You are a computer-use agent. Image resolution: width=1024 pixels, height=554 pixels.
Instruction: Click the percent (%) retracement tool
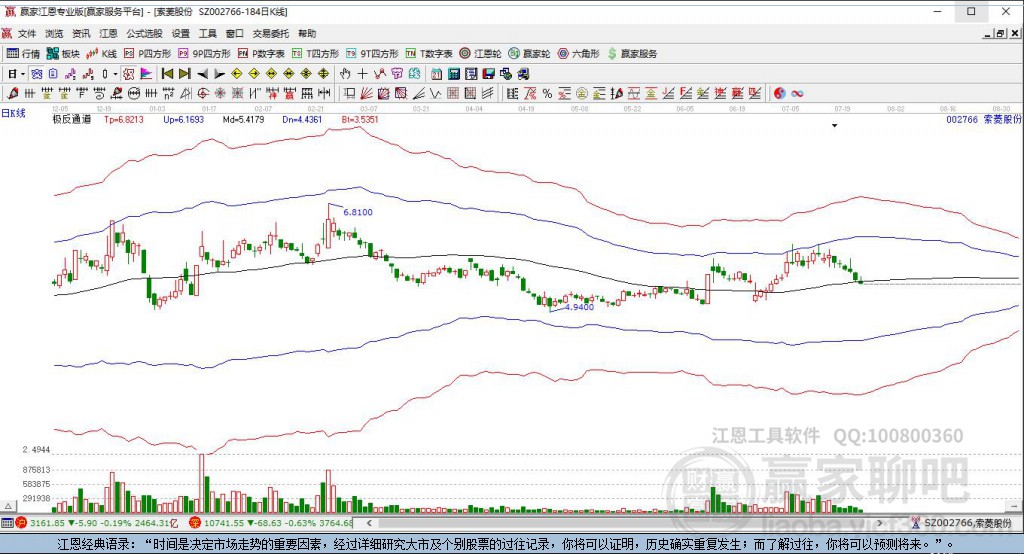pos(547,93)
